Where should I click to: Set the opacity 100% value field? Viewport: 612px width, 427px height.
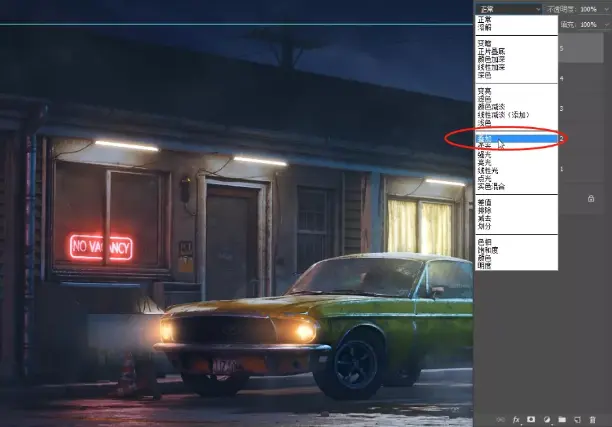[588, 9]
